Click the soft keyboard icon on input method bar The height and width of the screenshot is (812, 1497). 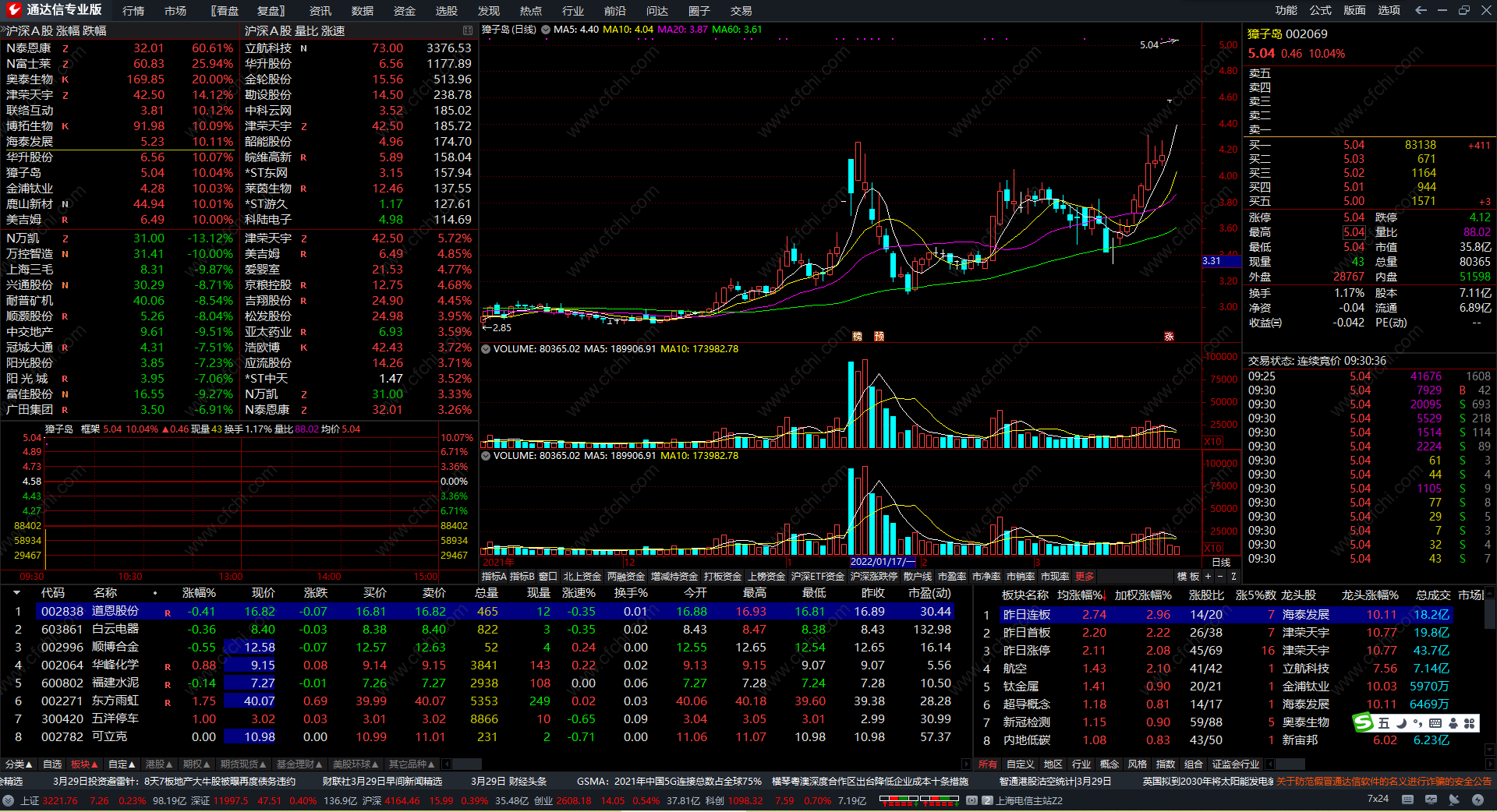coord(1435,723)
